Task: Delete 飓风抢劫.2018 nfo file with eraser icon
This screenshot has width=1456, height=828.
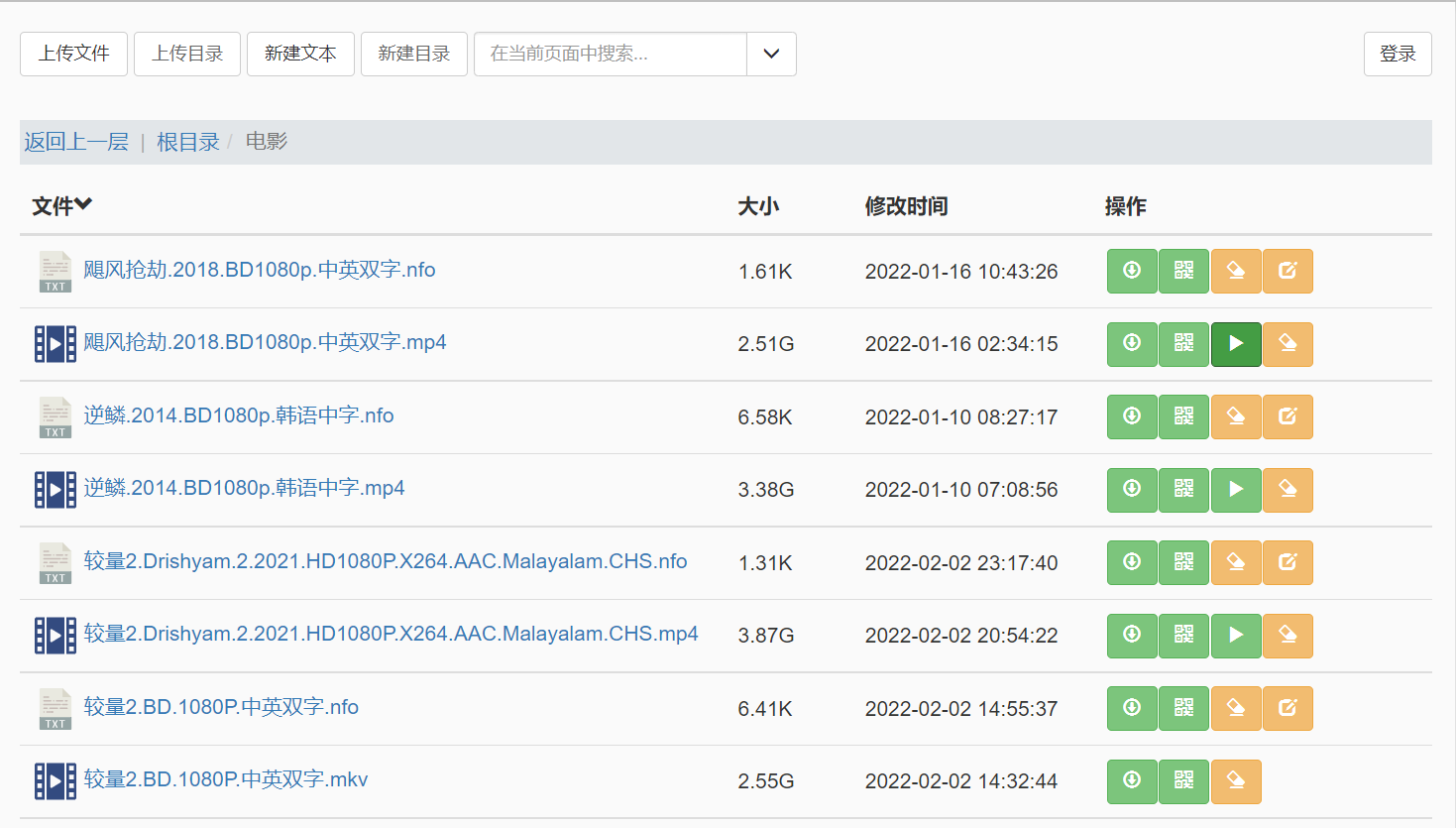Action: tap(1236, 271)
